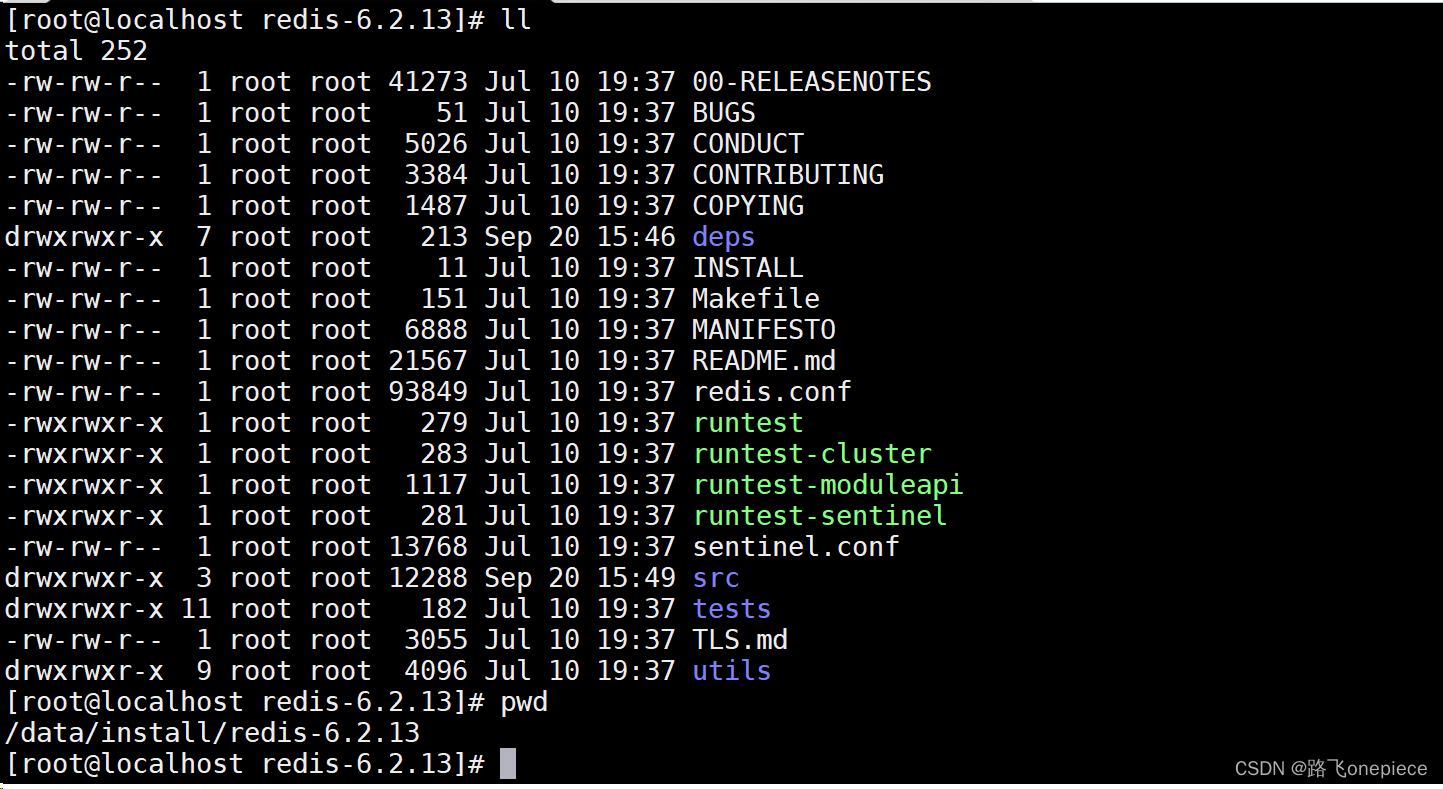
Task: Click the CONTRIBUTING file name
Action: 787,175
